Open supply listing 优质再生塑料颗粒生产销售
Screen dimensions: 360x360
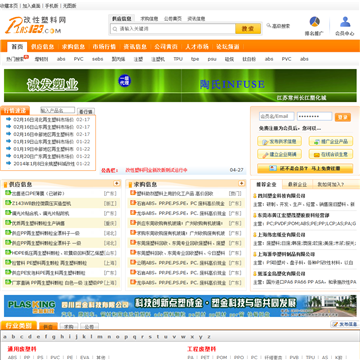(38, 223)
